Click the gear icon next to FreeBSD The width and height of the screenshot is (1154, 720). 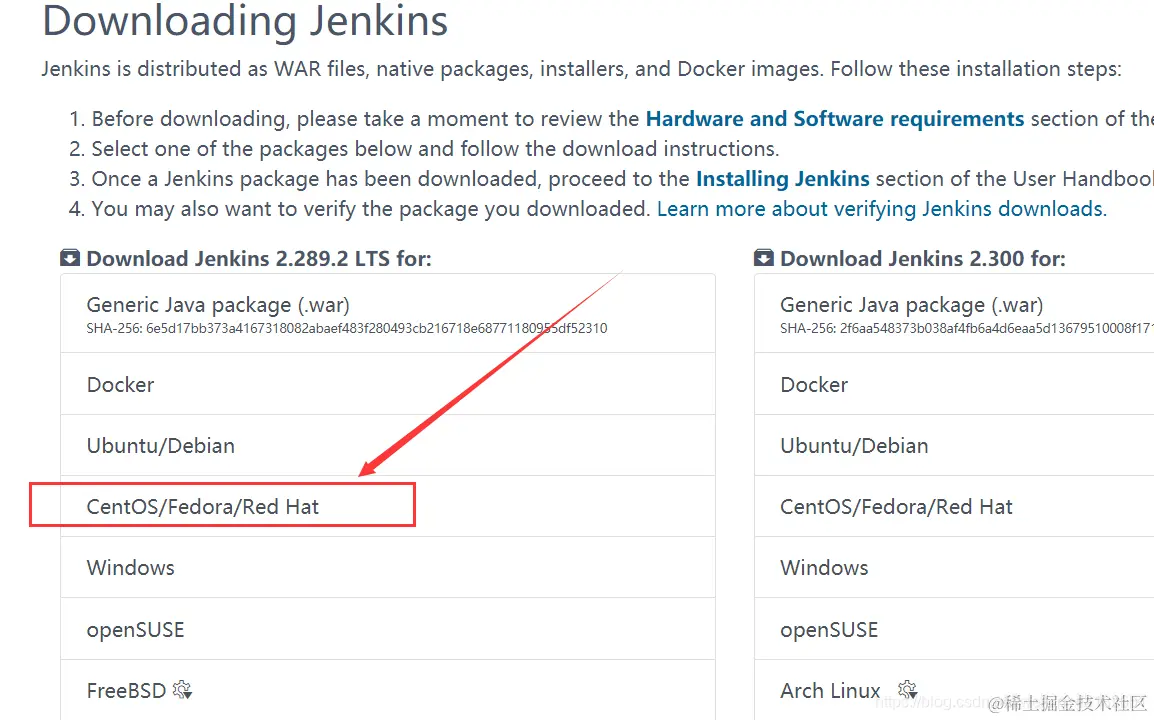click(182, 690)
